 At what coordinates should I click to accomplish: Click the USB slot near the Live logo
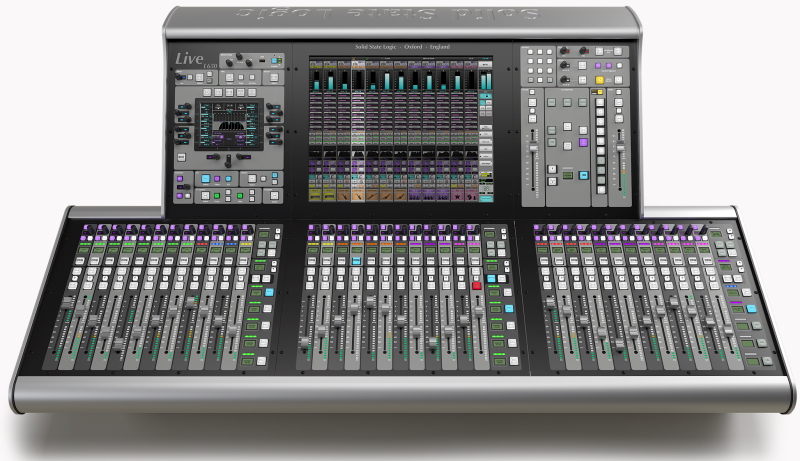tap(262, 61)
